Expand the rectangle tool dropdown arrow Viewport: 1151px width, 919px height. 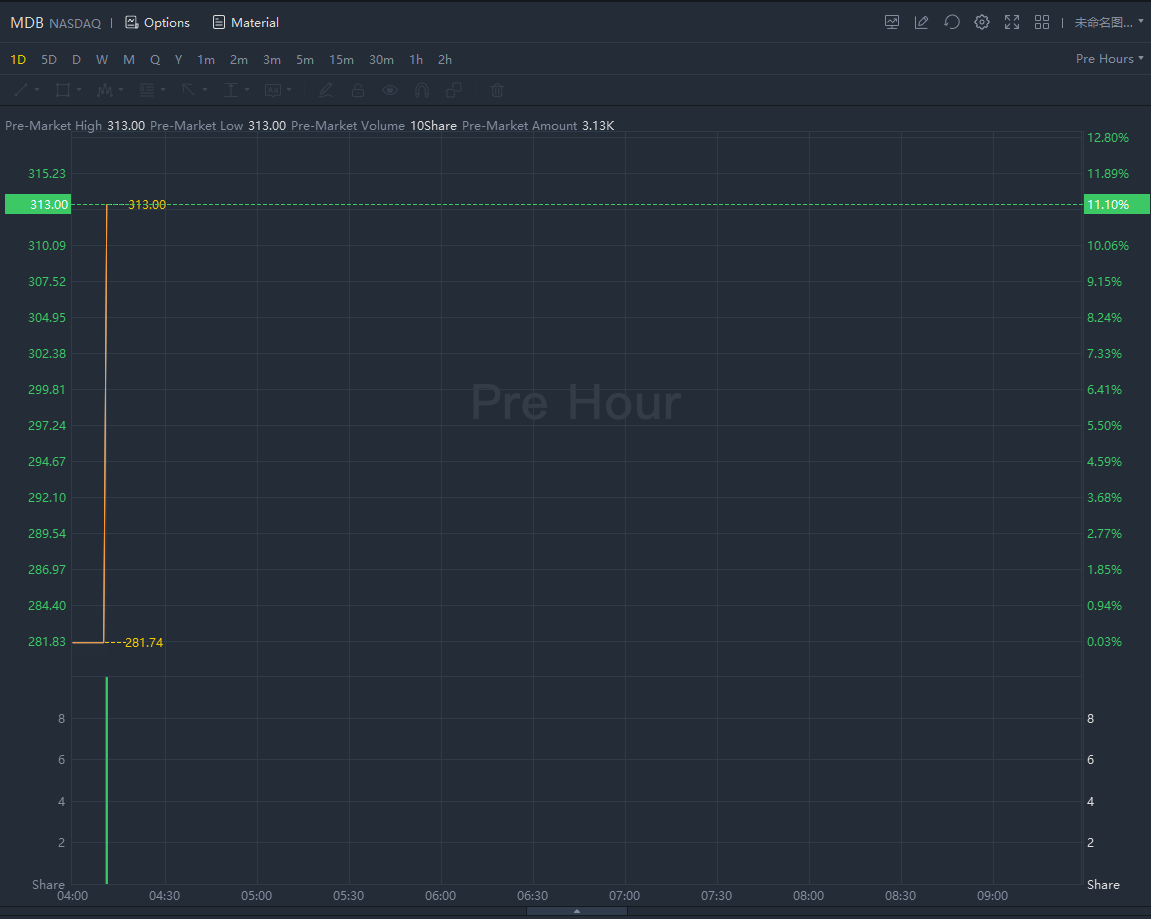pyautogui.click(x=79, y=90)
